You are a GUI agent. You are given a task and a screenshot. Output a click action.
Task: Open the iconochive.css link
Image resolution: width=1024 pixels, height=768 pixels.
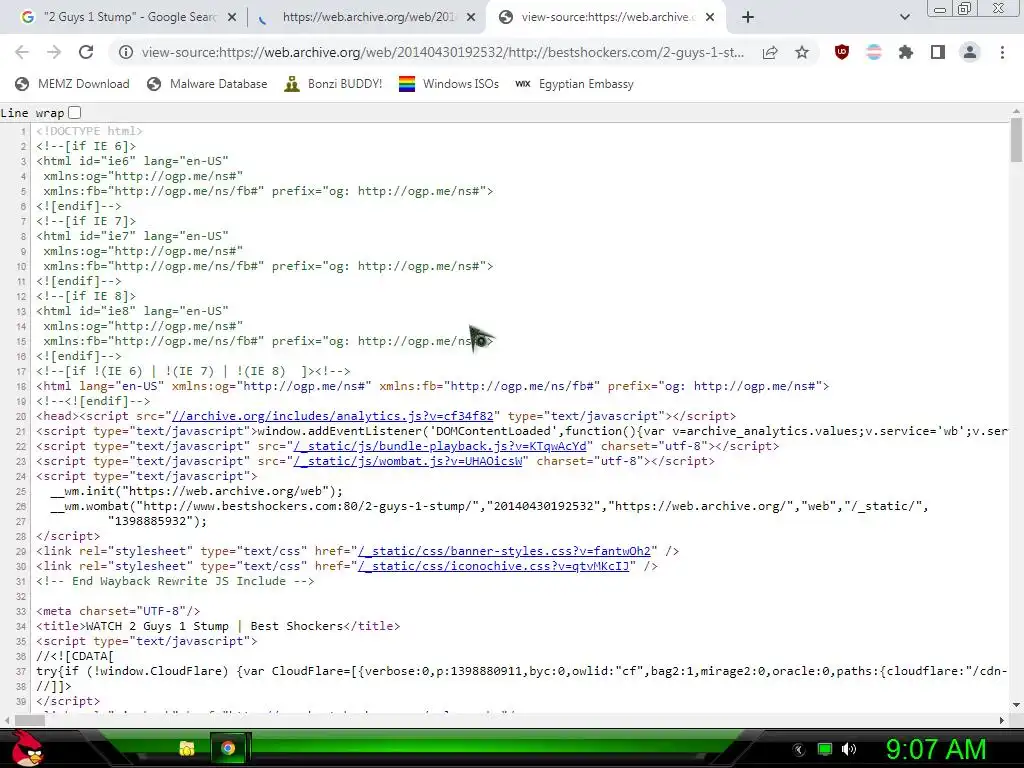(x=494, y=566)
